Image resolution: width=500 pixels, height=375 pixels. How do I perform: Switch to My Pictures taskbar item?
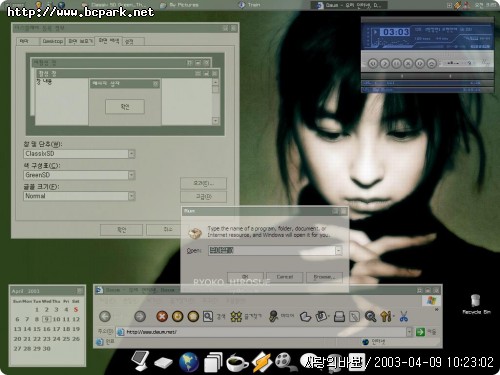180,5
